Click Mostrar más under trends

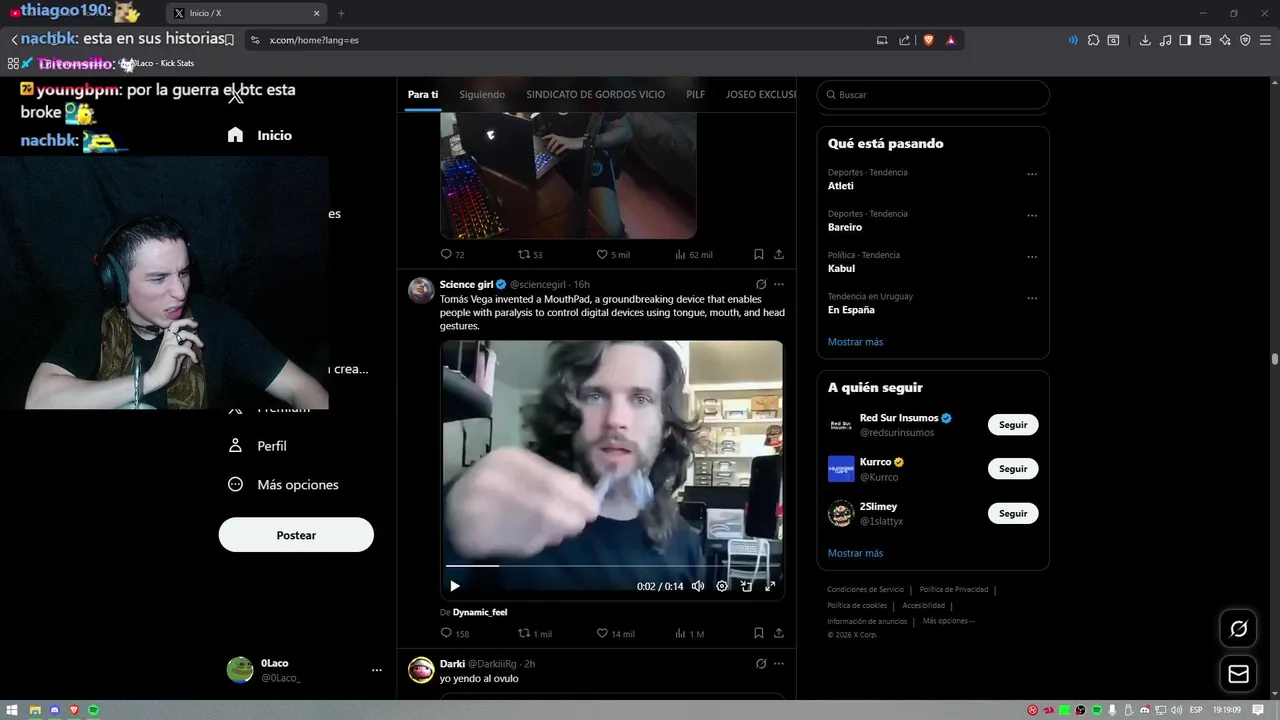pos(855,342)
